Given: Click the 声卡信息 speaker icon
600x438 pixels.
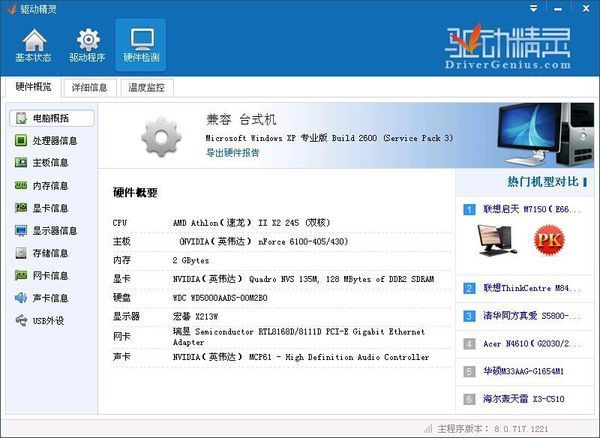Looking at the screenshot, I should pyautogui.click(x=21, y=298).
